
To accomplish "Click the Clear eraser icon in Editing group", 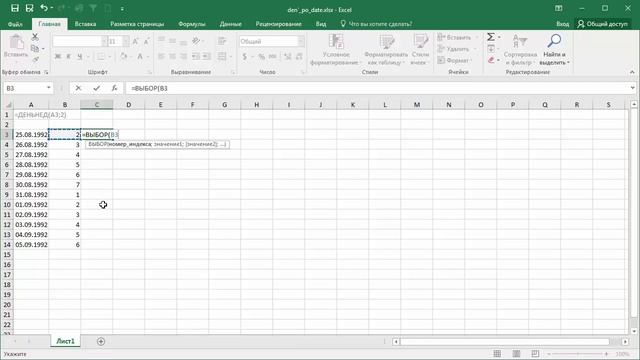I will 491,60.
